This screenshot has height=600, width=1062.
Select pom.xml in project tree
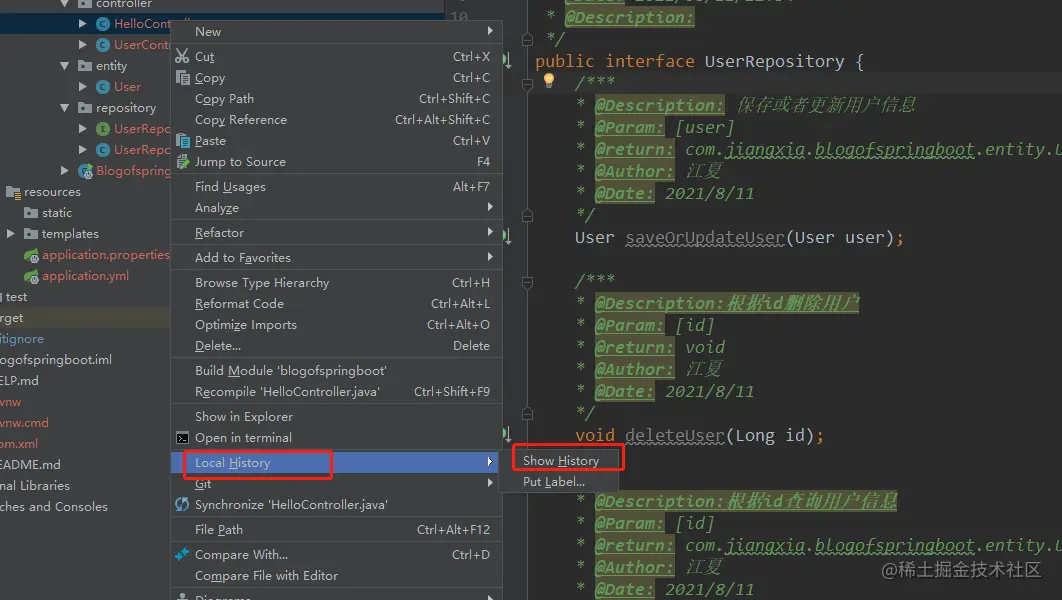19,444
